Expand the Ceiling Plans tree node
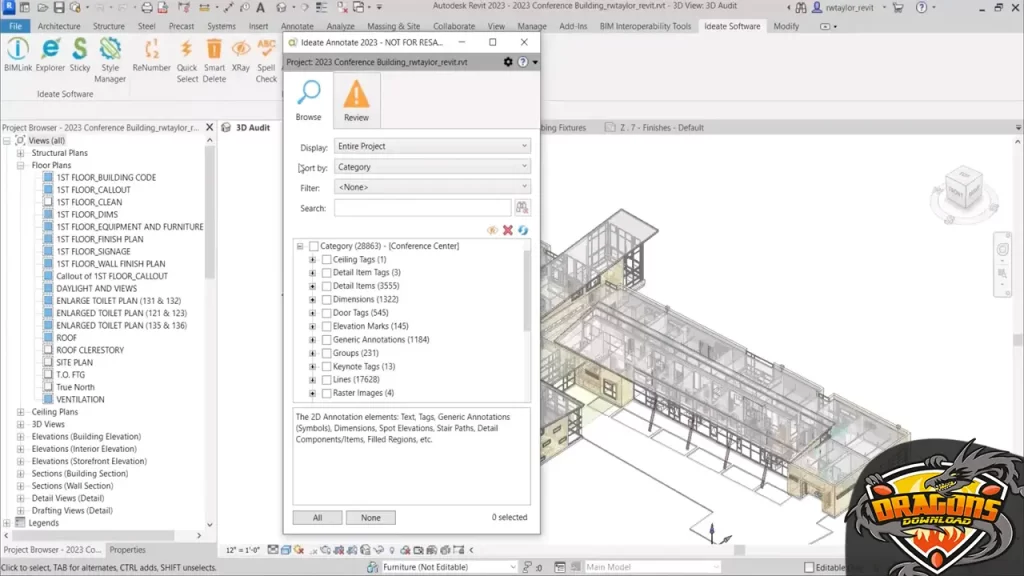1024x576 pixels. pyautogui.click(x=21, y=412)
